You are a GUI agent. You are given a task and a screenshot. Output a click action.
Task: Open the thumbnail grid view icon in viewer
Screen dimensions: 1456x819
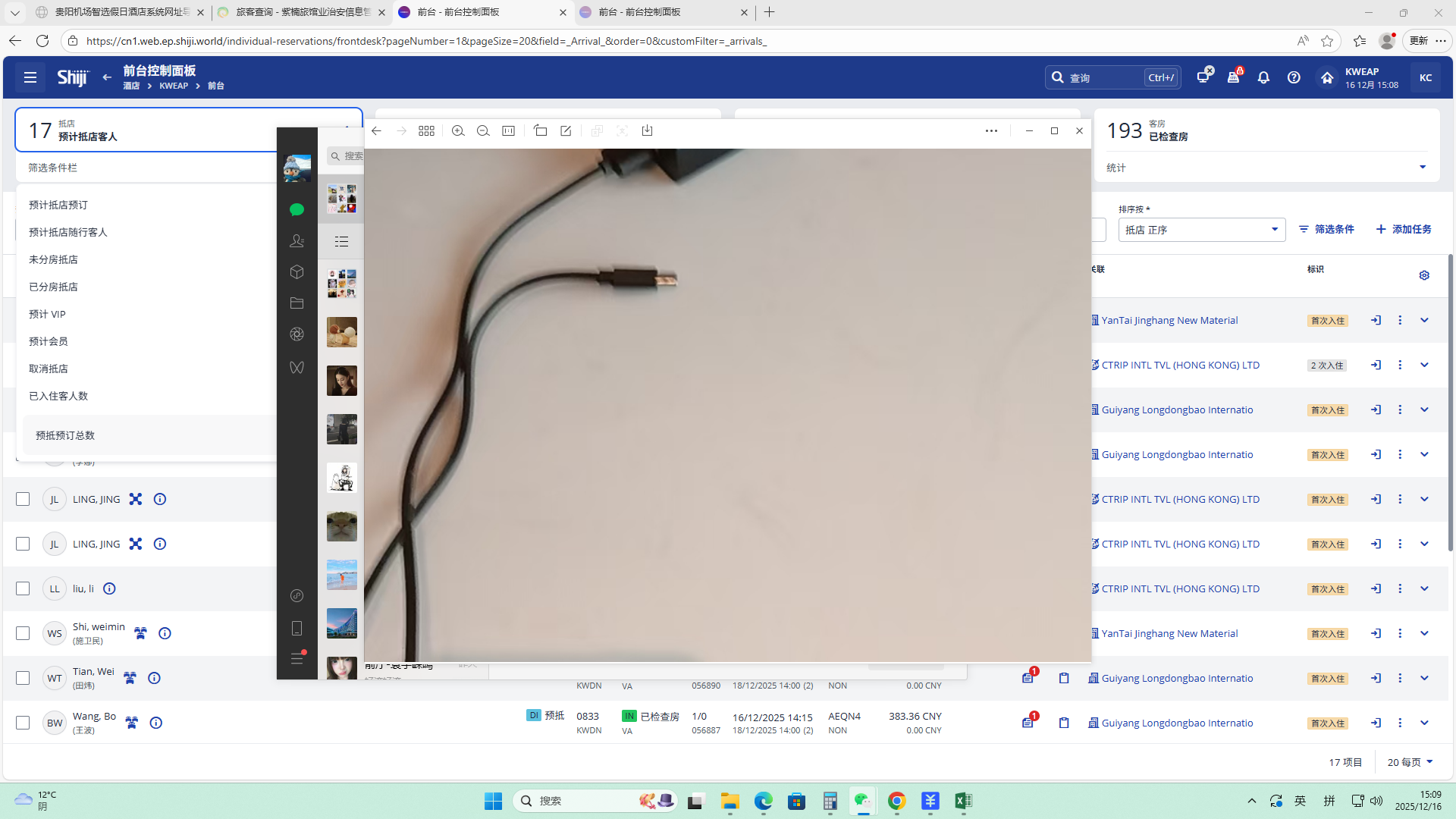(426, 131)
